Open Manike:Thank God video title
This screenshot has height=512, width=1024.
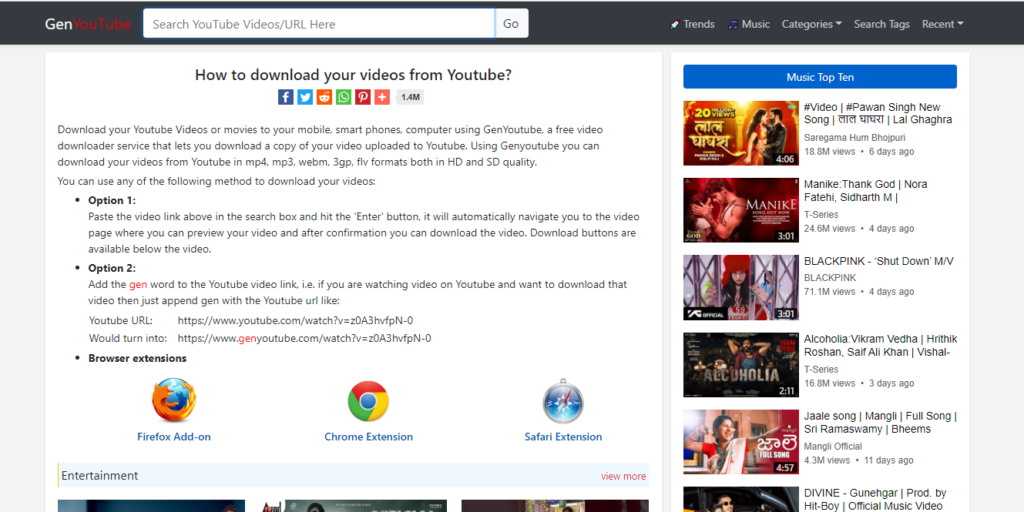[865, 191]
